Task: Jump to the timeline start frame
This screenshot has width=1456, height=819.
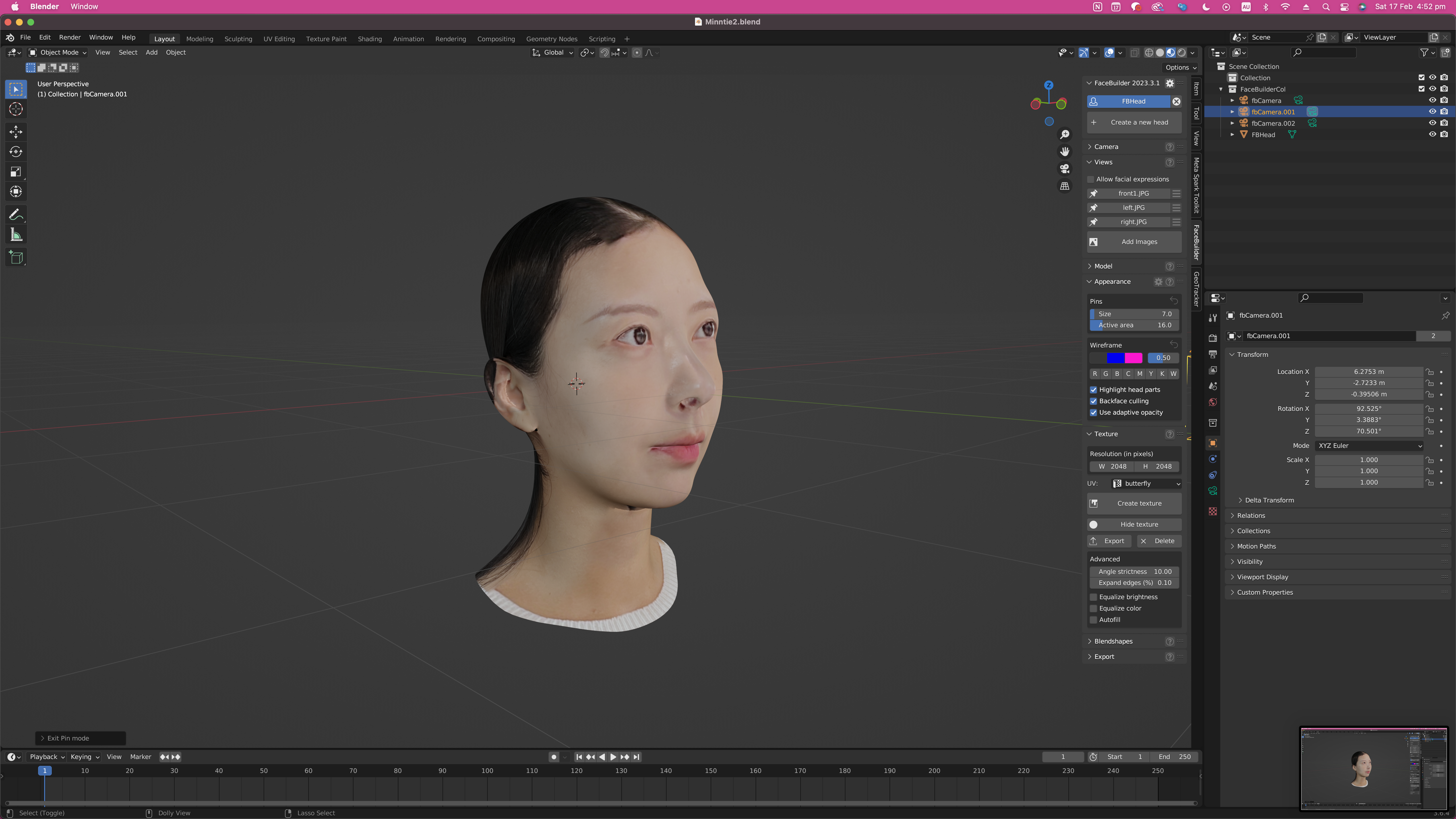Action: coord(579,757)
